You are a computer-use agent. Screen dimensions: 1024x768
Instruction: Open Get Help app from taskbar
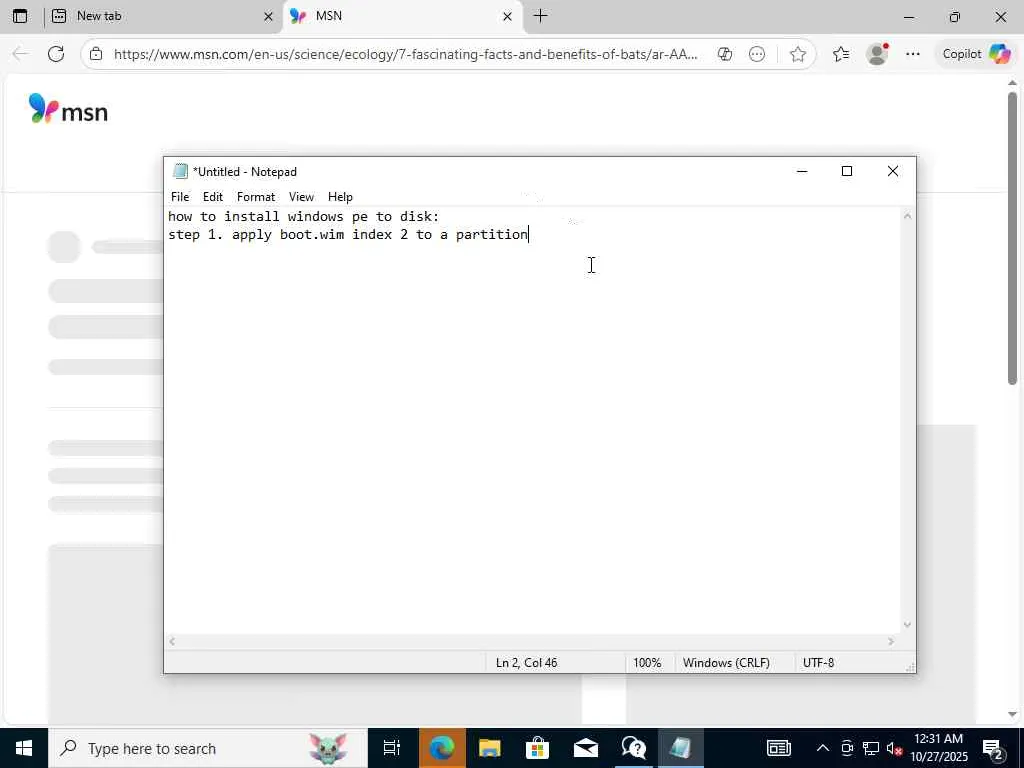coord(633,748)
